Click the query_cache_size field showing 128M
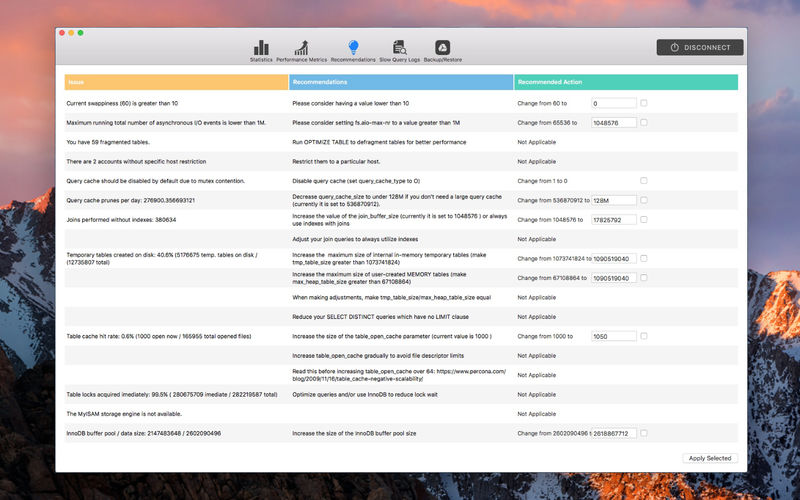The image size is (800, 500). click(x=614, y=200)
